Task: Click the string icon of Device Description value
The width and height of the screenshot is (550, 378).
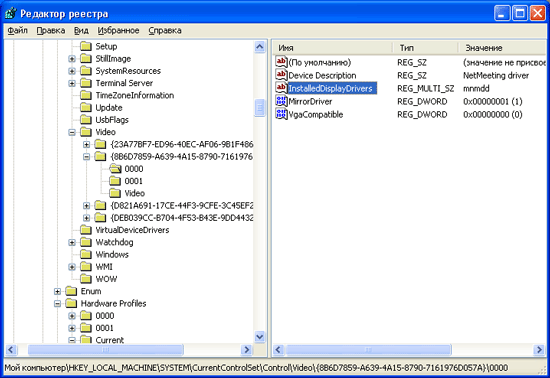Action: [281, 75]
